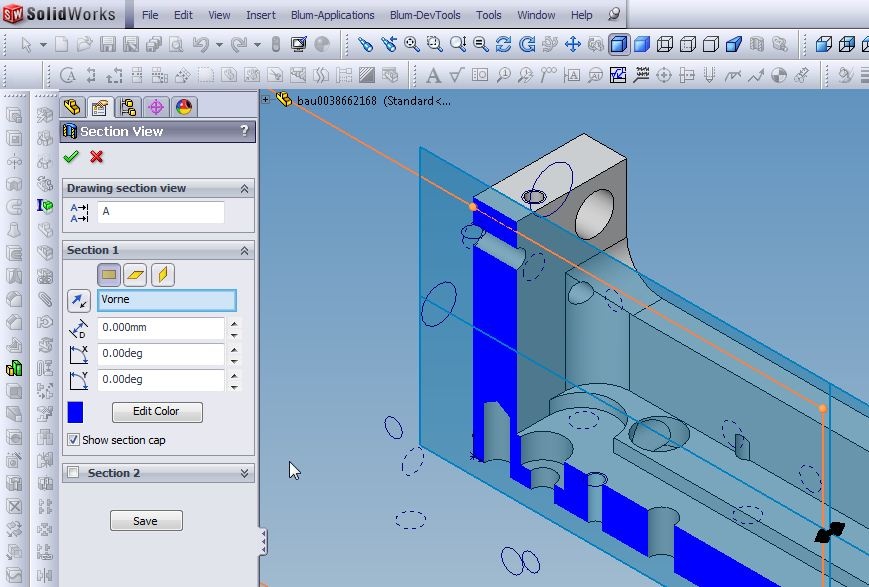This screenshot has height=587, width=869.
Task: Click the Zoom to Fit icon
Action: point(411,44)
